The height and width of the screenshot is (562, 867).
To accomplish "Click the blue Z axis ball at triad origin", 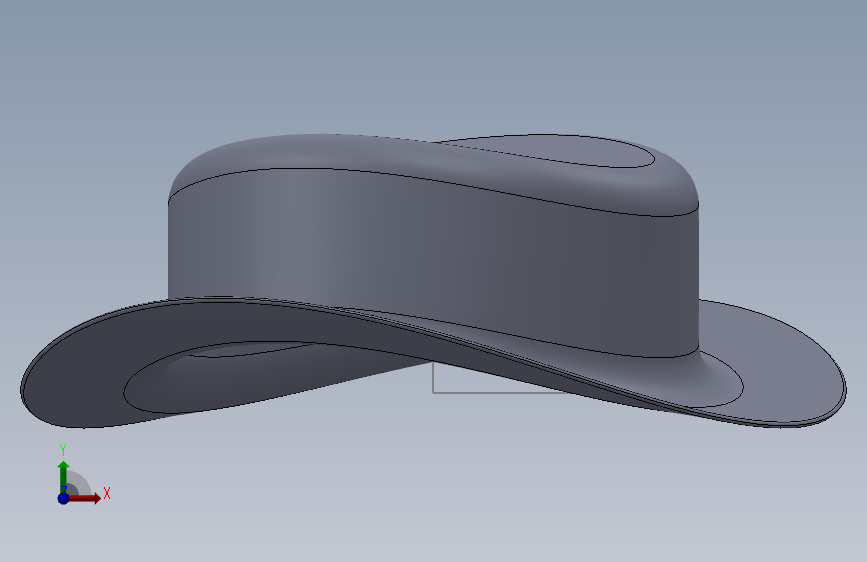I will [x=63, y=498].
